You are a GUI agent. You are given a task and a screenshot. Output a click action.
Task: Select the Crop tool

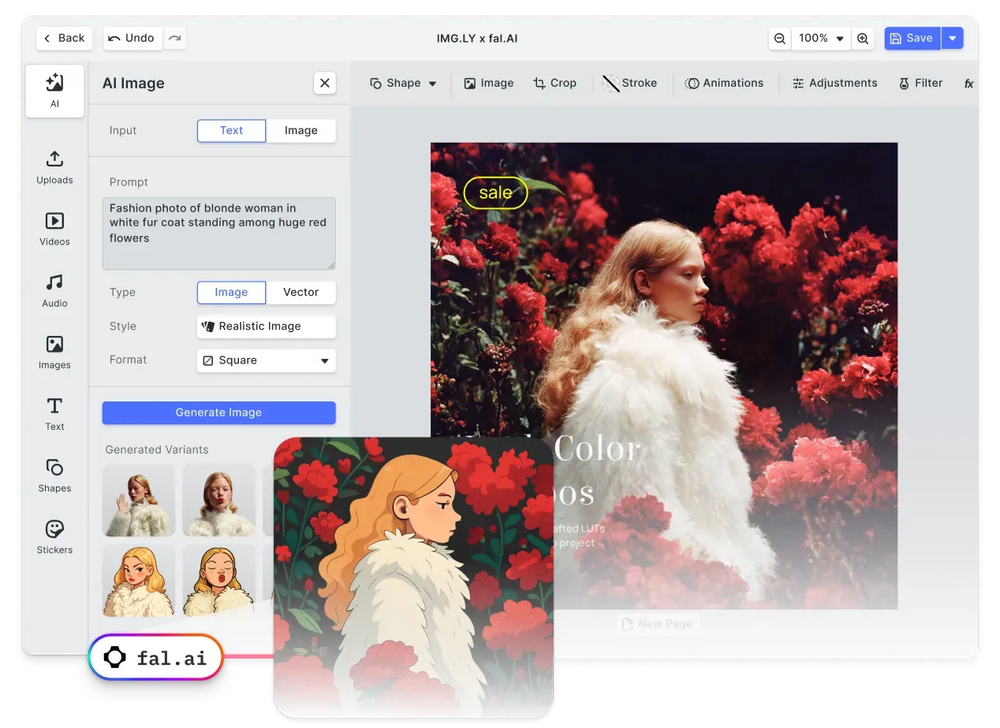pyautogui.click(x=555, y=83)
